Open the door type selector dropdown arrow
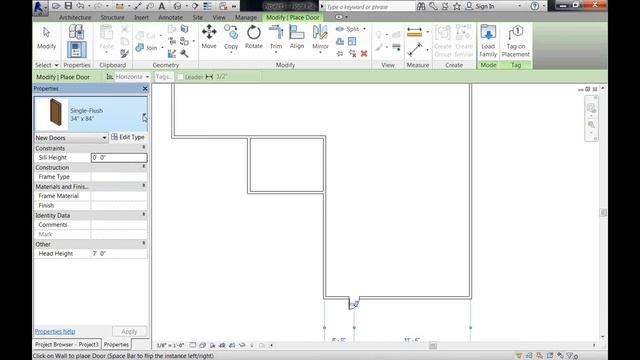The image size is (640, 360). click(x=144, y=118)
